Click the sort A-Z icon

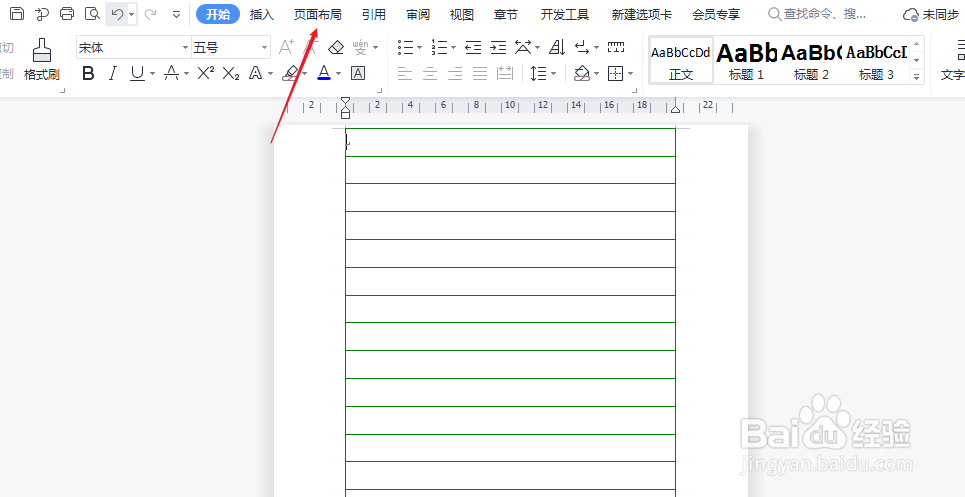coord(557,47)
